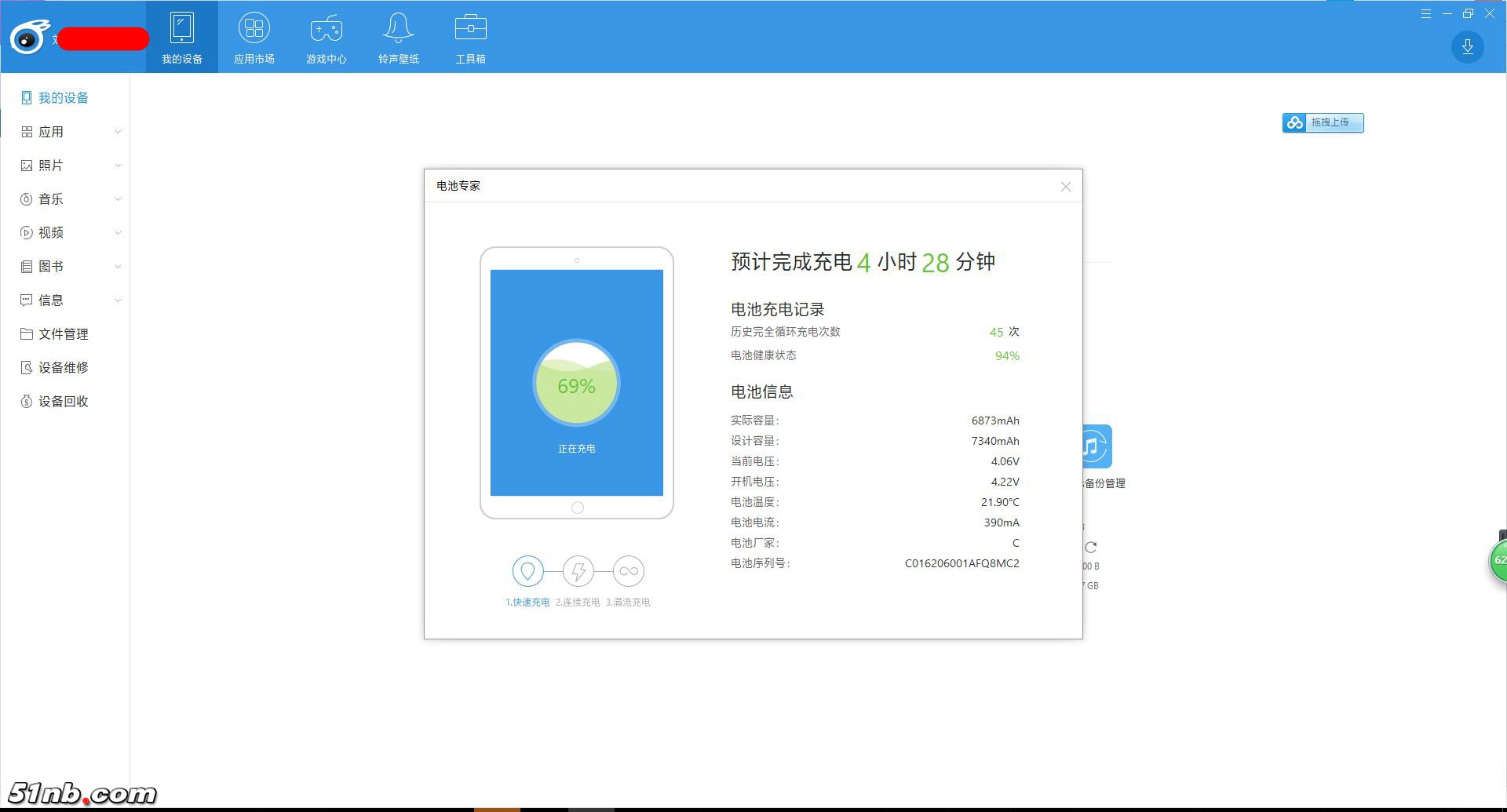Image resolution: width=1507 pixels, height=812 pixels.
Task: Switch to the 我的设备 top tab
Action: [x=182, y=37]
